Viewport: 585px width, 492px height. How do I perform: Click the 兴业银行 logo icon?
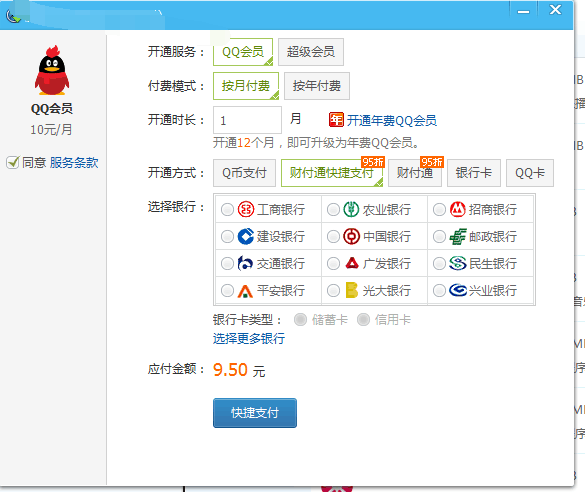(x=458, y=290)
